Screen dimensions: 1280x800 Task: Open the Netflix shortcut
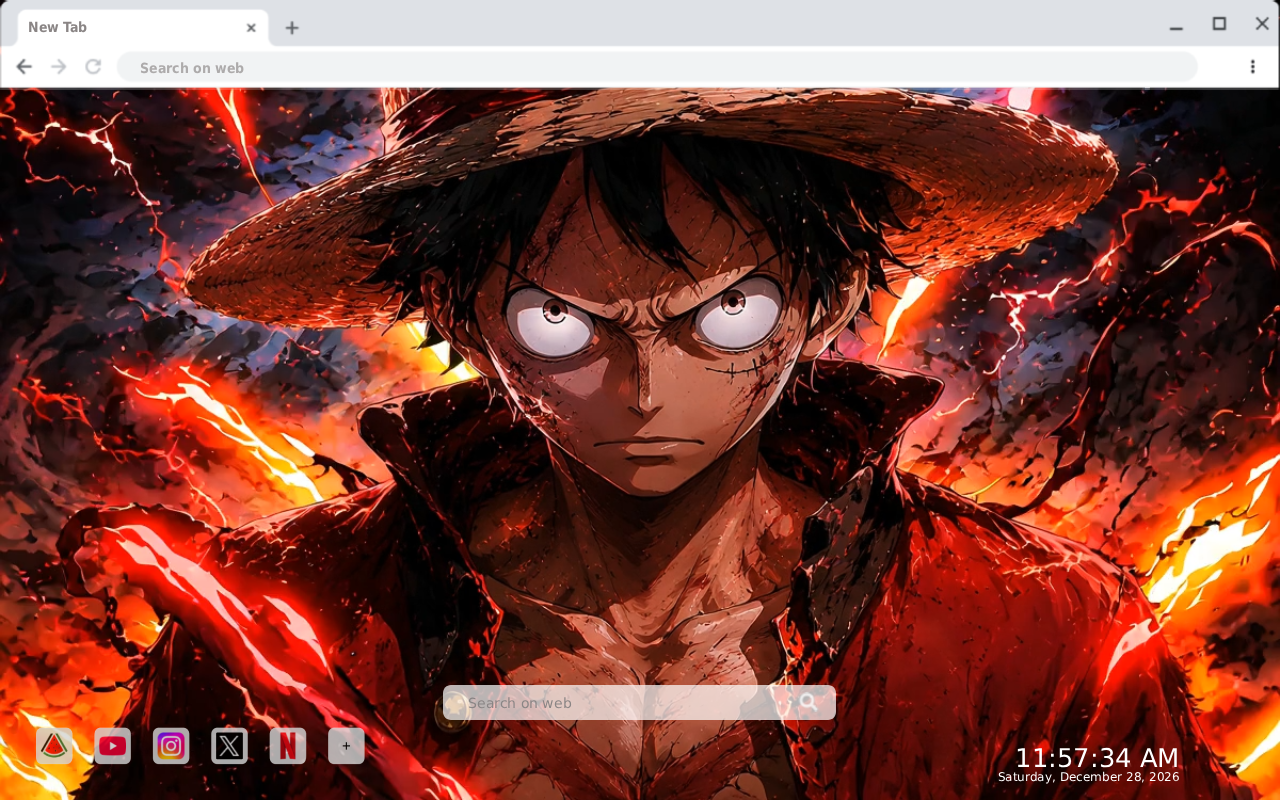pos(288,746)
